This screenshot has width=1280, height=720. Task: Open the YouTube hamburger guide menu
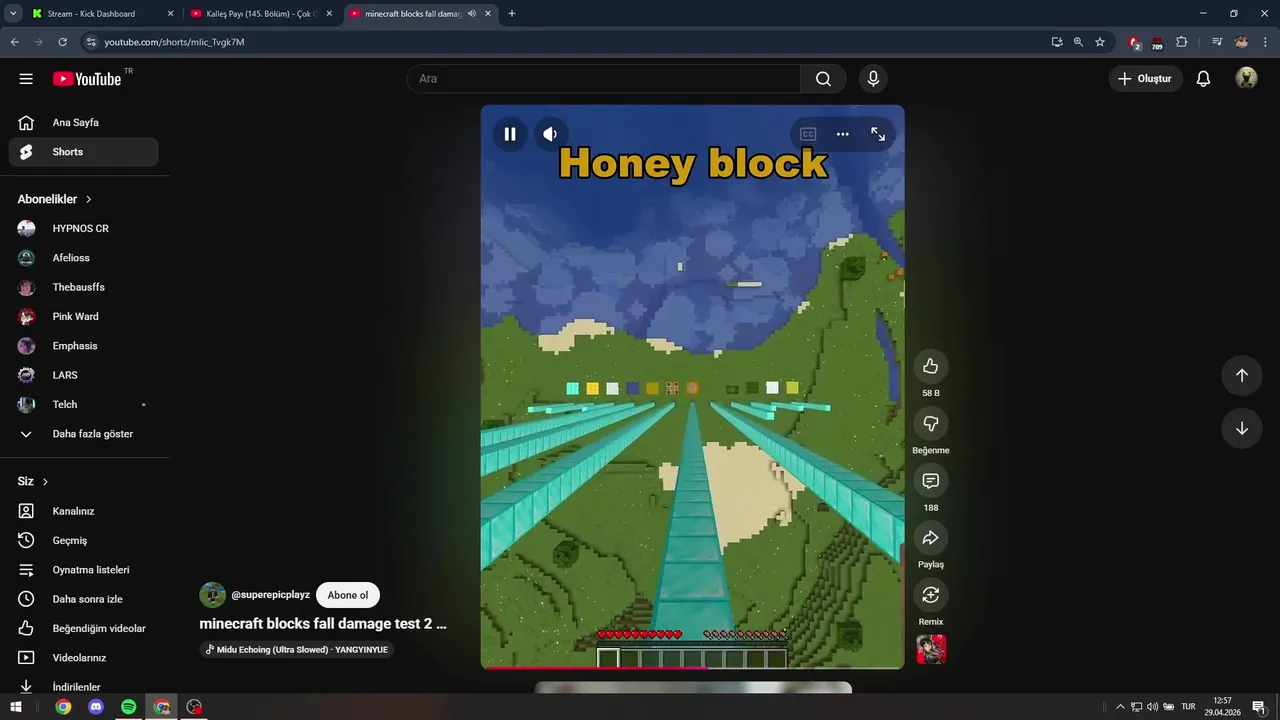(26, 79)
